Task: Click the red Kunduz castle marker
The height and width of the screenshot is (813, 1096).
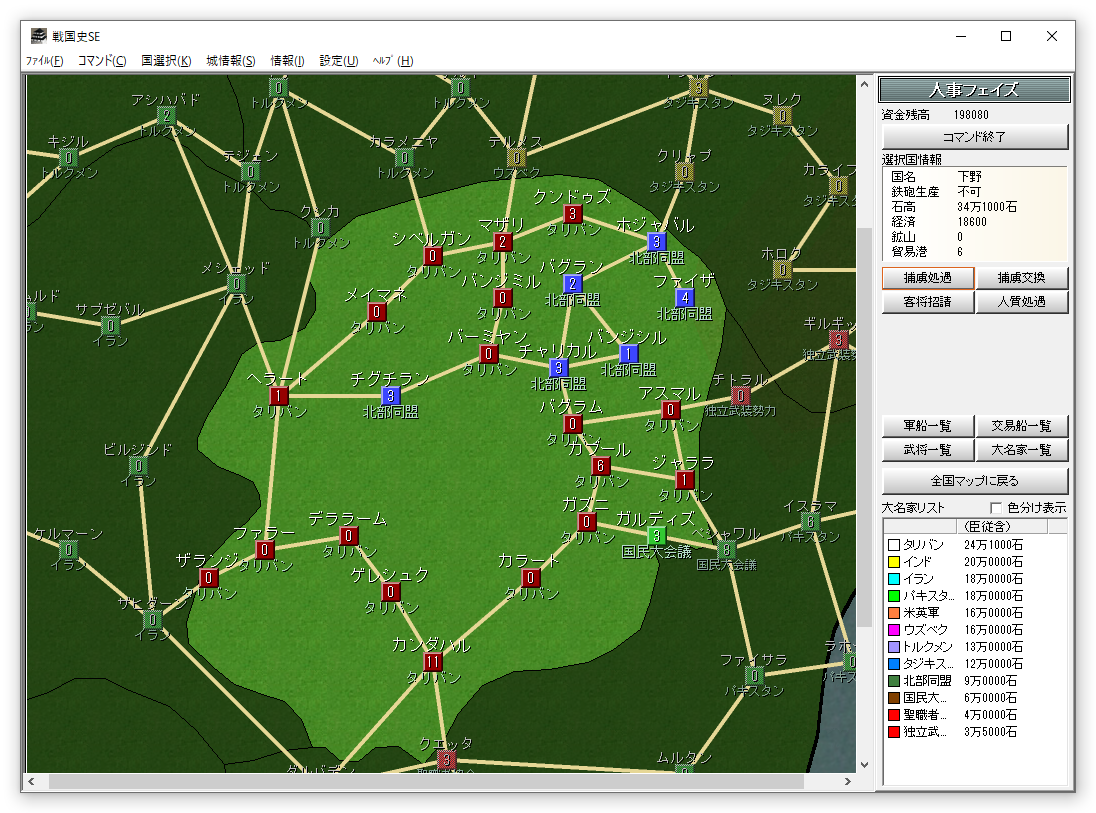Action: coord(573,214)
